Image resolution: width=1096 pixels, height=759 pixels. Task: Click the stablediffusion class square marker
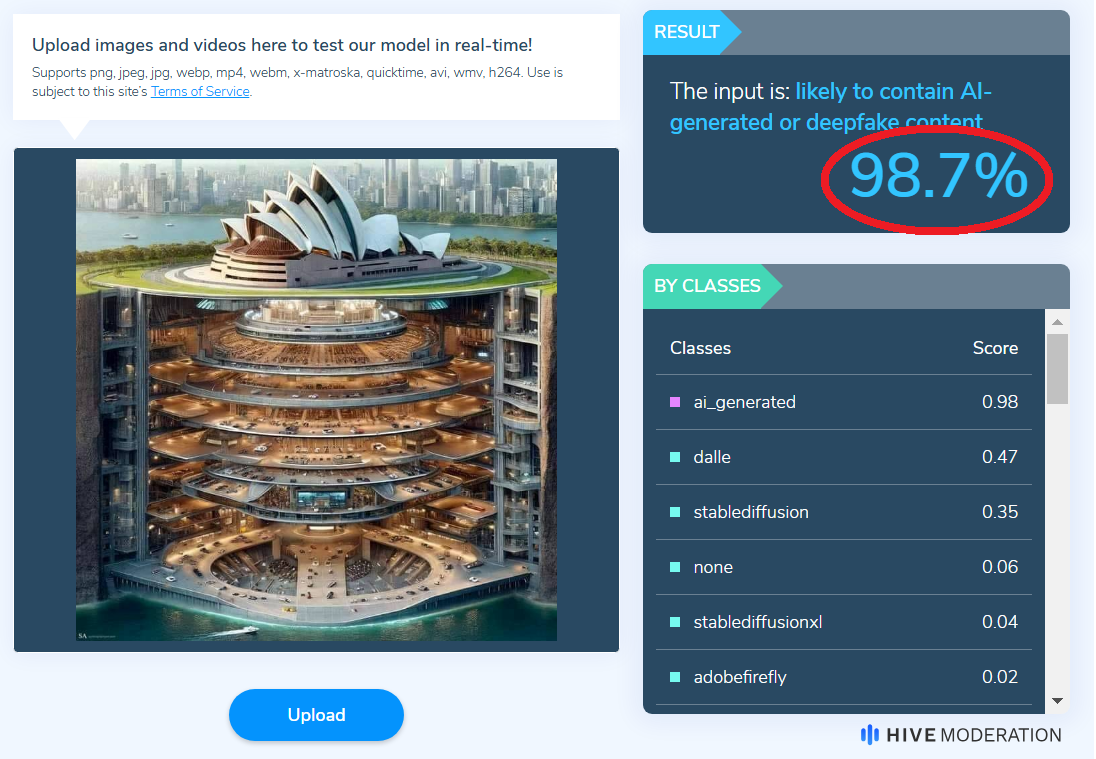coord(675,512)
